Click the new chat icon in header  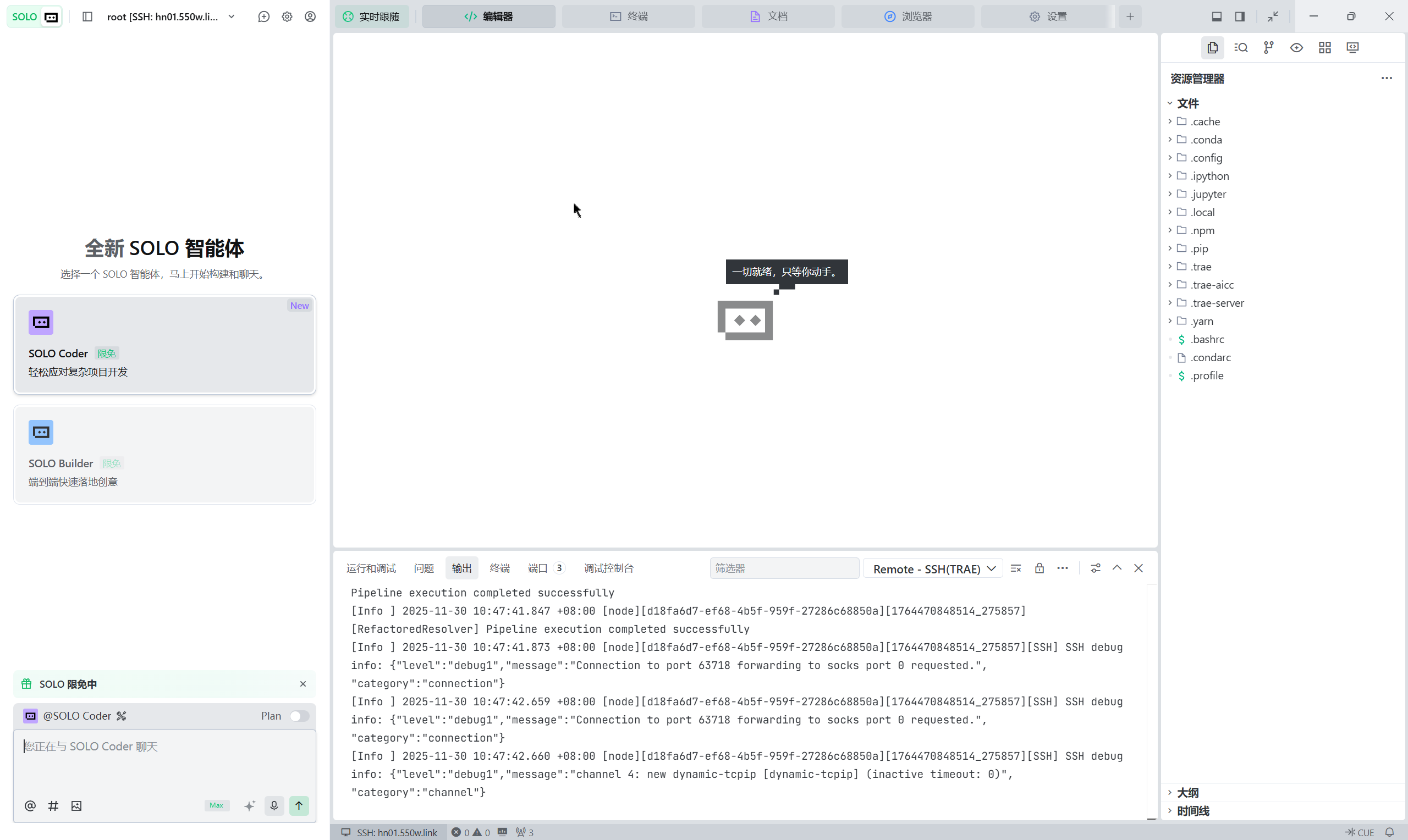264,16
